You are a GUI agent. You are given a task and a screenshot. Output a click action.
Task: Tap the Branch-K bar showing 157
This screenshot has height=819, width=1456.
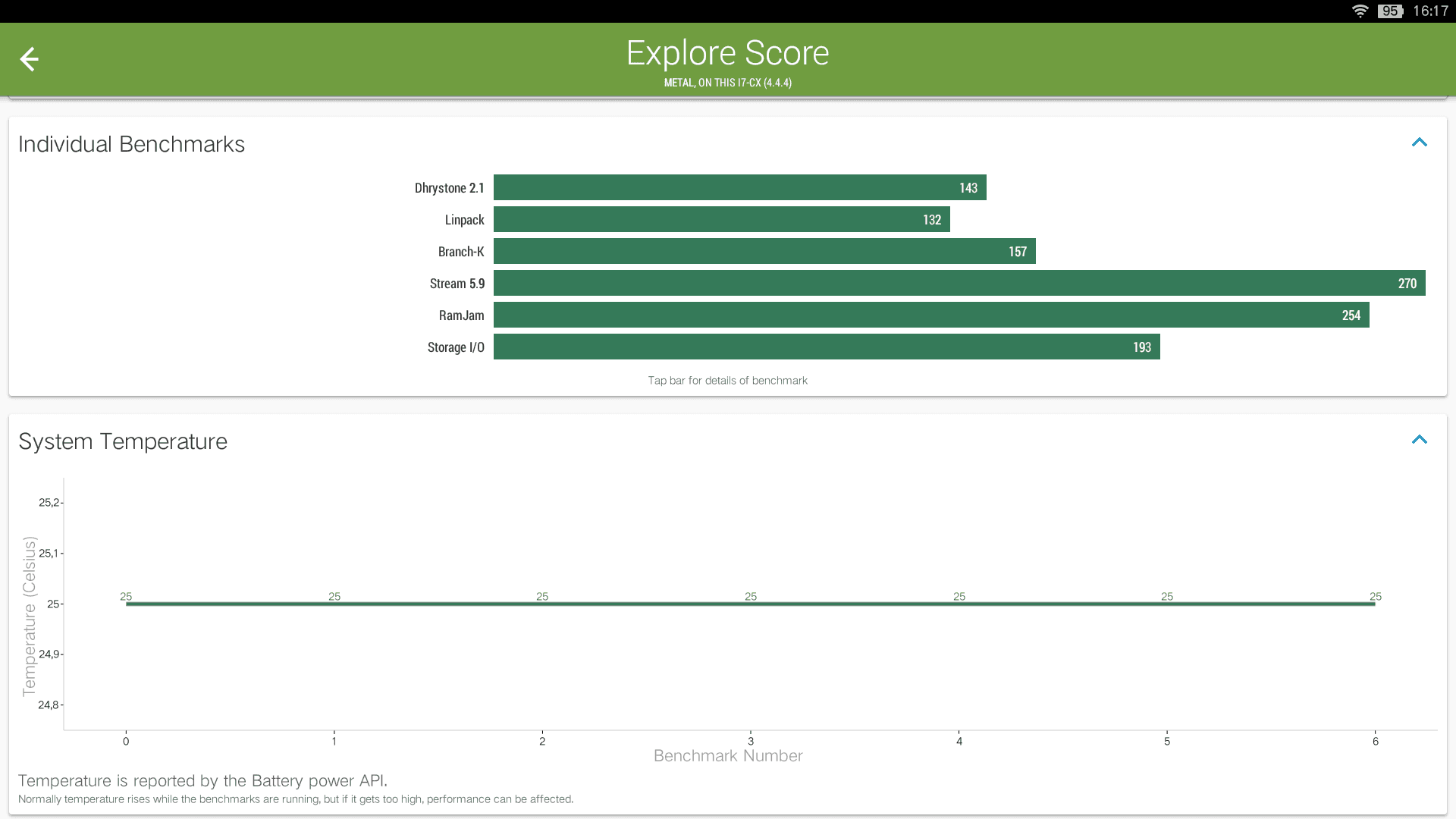(x=764, y=251)
